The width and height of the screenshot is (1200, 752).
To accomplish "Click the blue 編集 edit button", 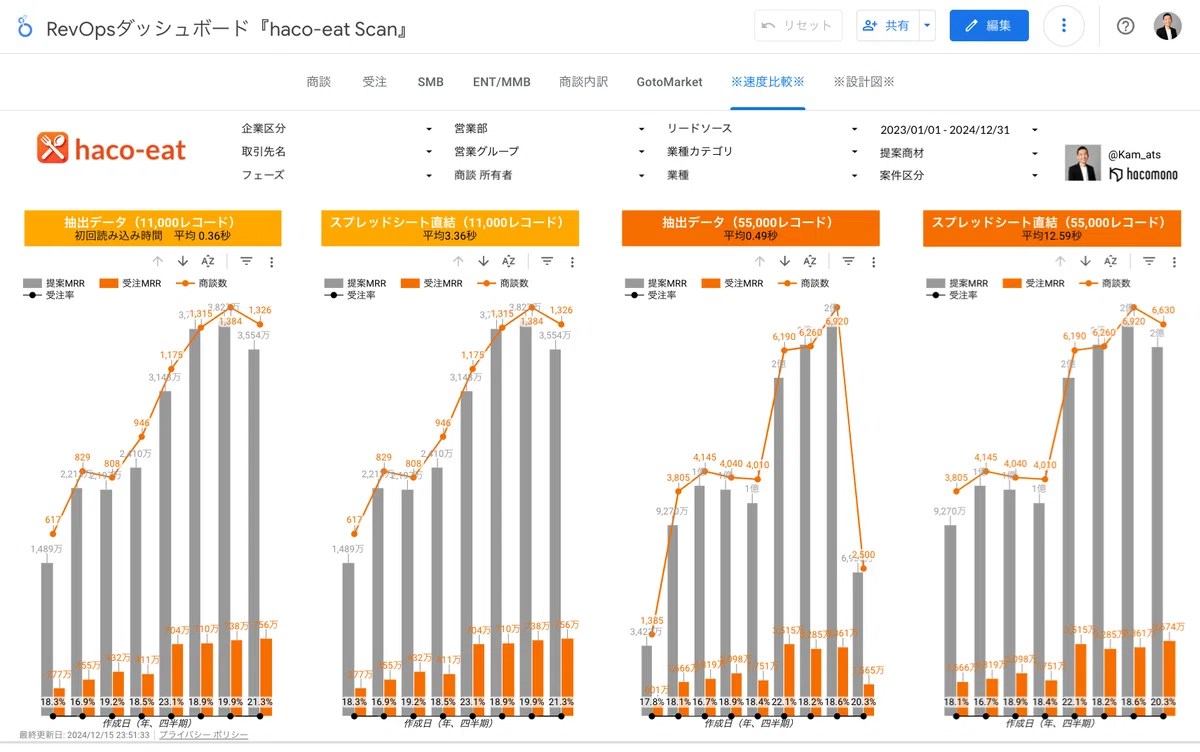I will coord(989,26).
